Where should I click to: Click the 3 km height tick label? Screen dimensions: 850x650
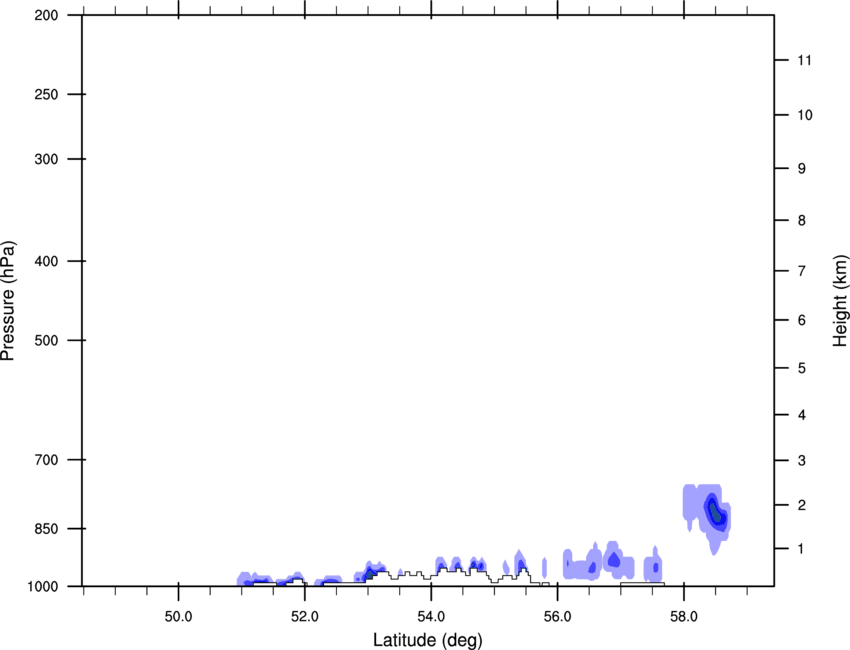(x=802, y=461)
